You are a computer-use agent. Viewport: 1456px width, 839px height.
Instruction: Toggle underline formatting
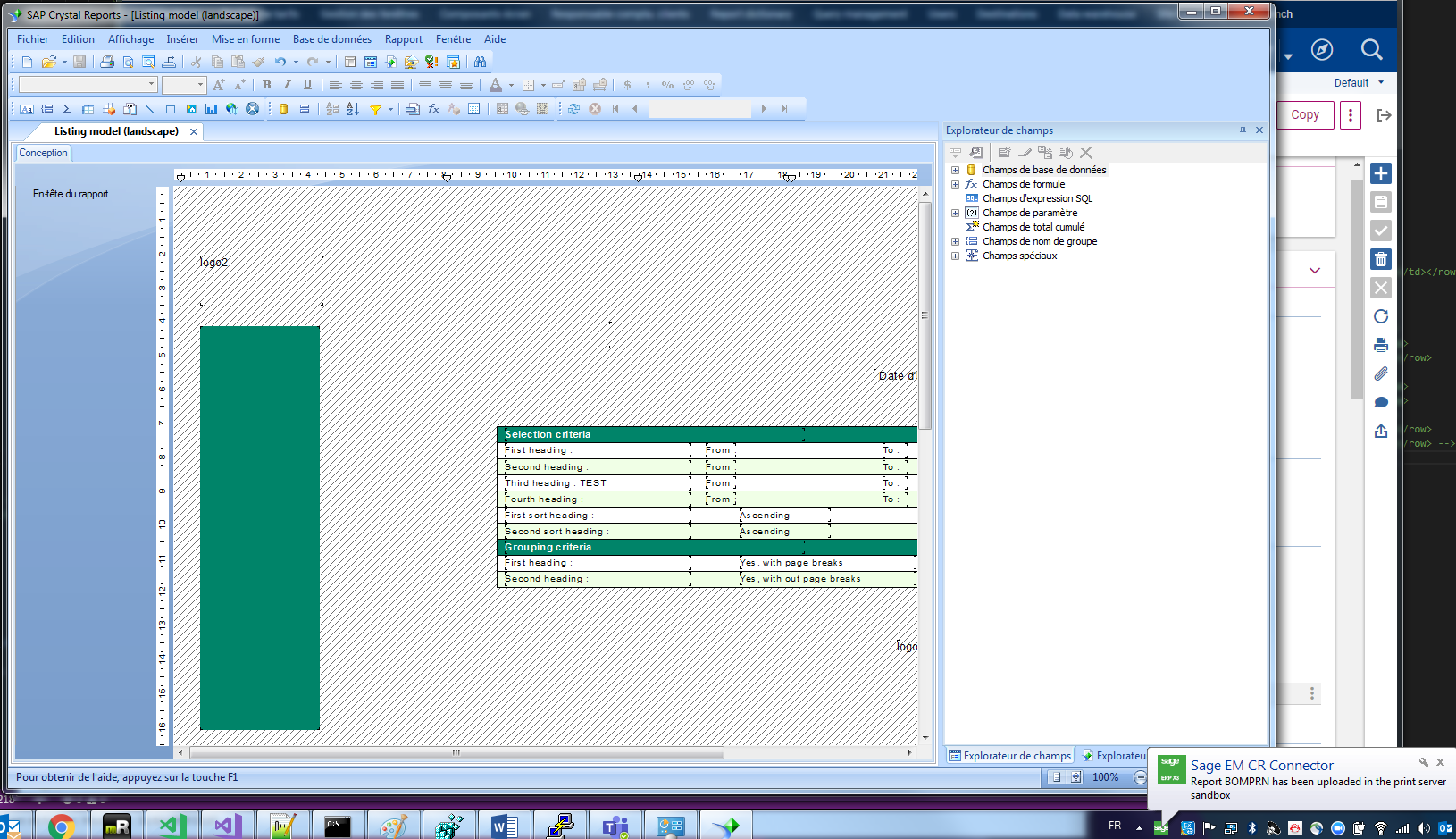pyautogui.click(x=308, y=84)
